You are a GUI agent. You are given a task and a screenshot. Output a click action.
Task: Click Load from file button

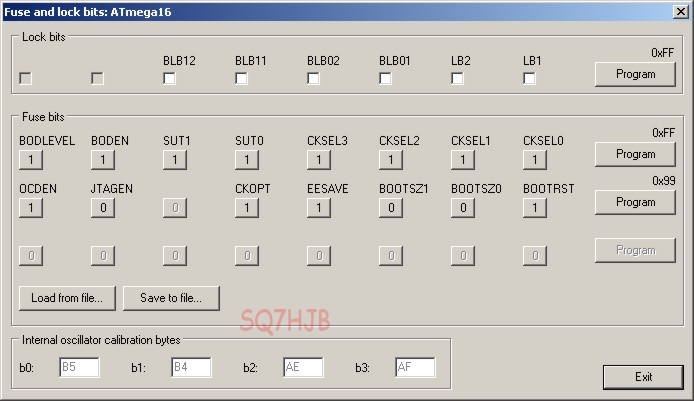point(67,298)
